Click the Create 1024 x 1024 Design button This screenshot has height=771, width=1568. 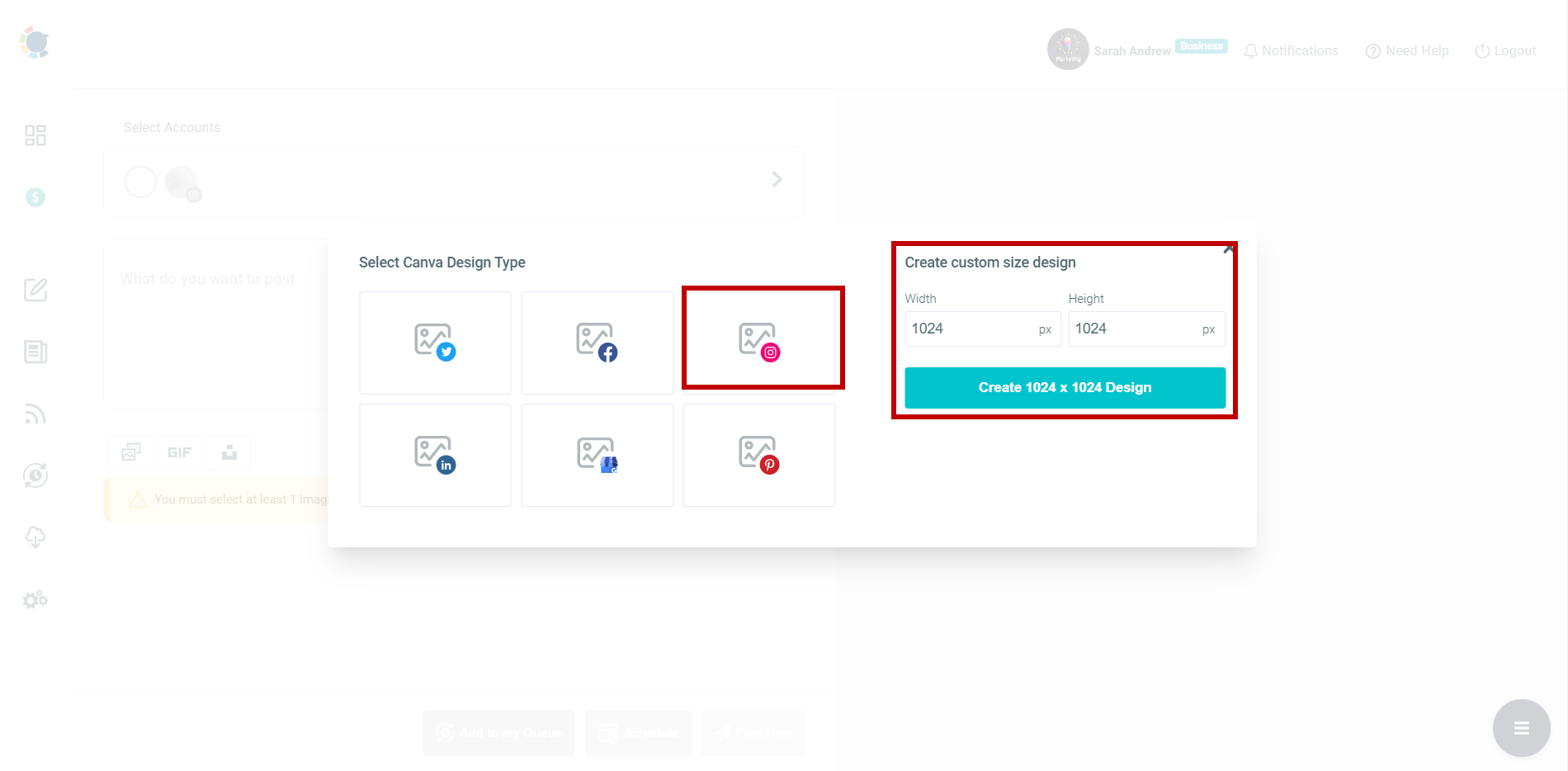pyautogui.click(x=1064, y=387)
